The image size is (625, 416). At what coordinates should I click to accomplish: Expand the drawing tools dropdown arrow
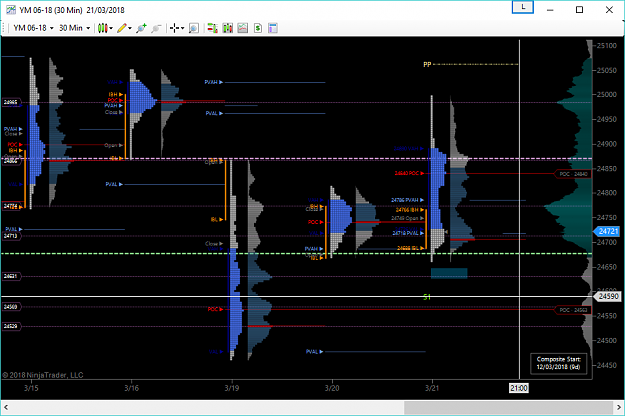(130, 28)
